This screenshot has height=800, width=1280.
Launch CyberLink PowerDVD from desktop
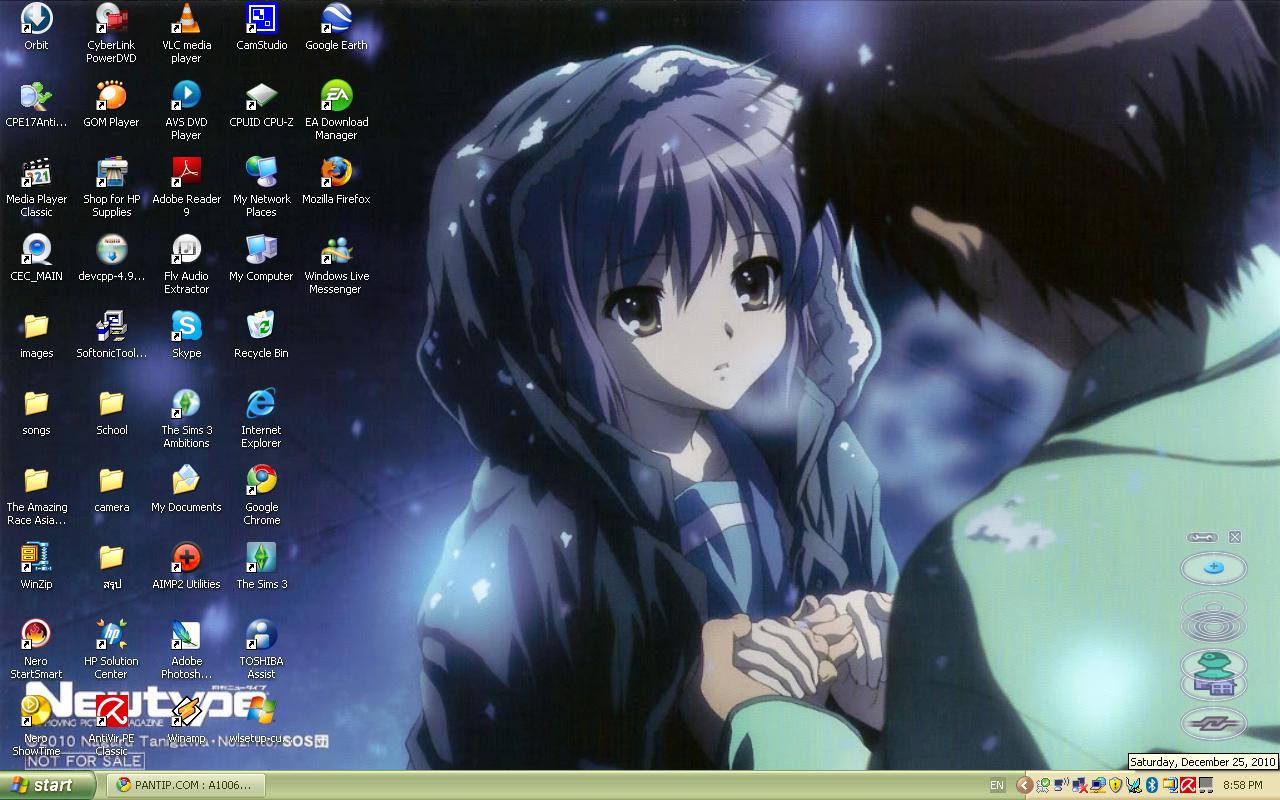coord(111,33)
